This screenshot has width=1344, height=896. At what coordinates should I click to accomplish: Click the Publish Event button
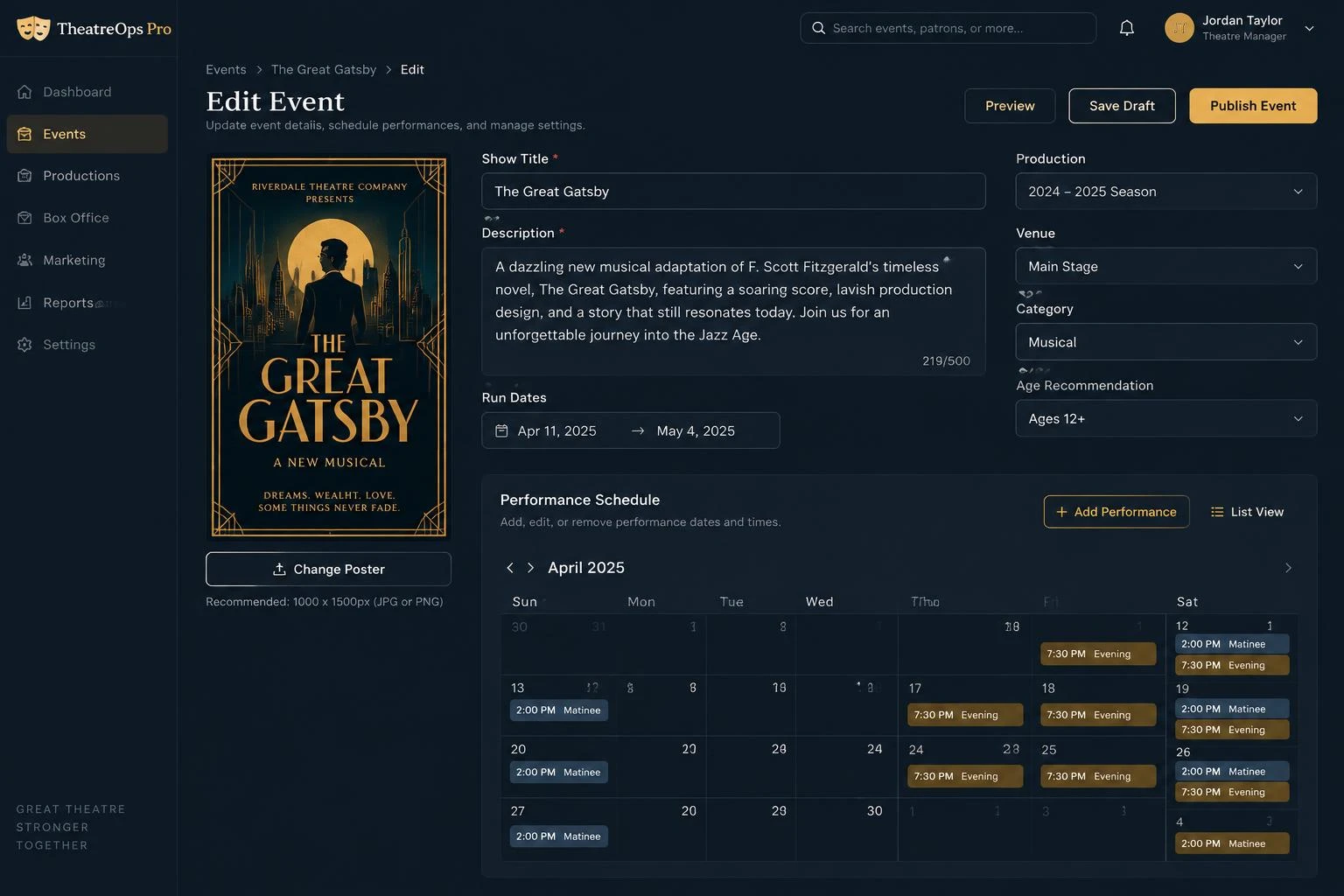point(1253,106)
